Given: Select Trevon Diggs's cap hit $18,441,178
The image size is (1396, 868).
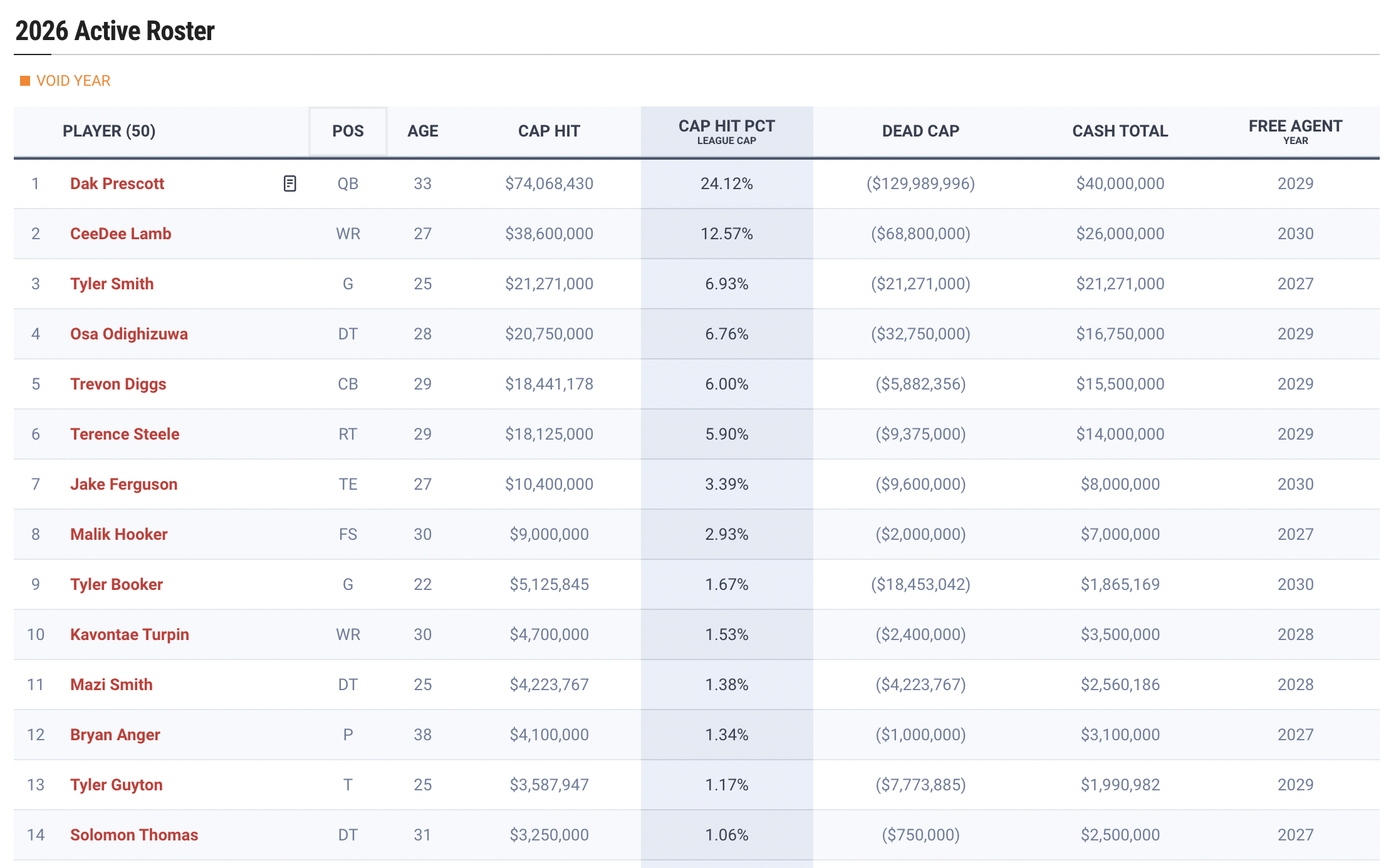Looking at the screenshot, I should click(x=550, y=384).
